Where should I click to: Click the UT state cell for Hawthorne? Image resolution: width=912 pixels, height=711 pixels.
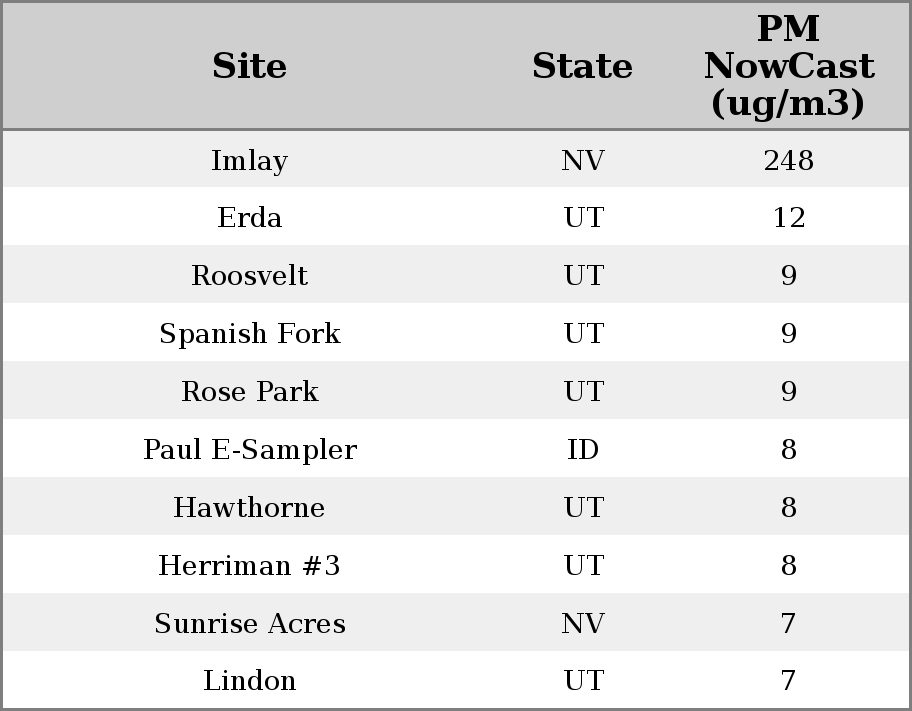(582, 508)
